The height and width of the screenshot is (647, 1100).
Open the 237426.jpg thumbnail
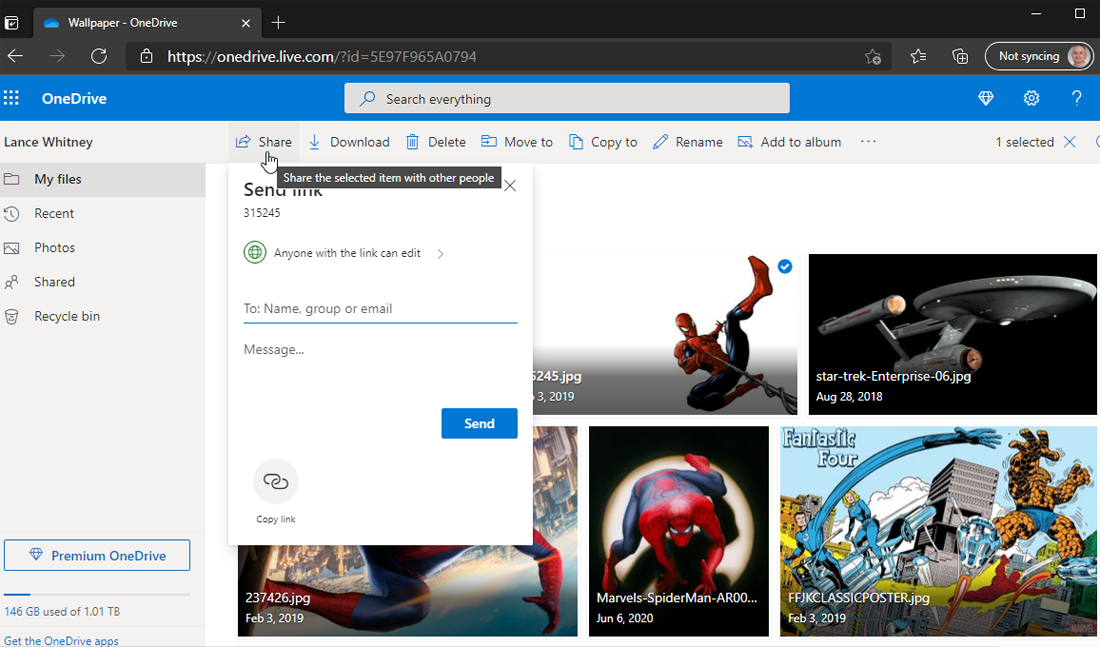pyautogui.click(x=408, y=589)
